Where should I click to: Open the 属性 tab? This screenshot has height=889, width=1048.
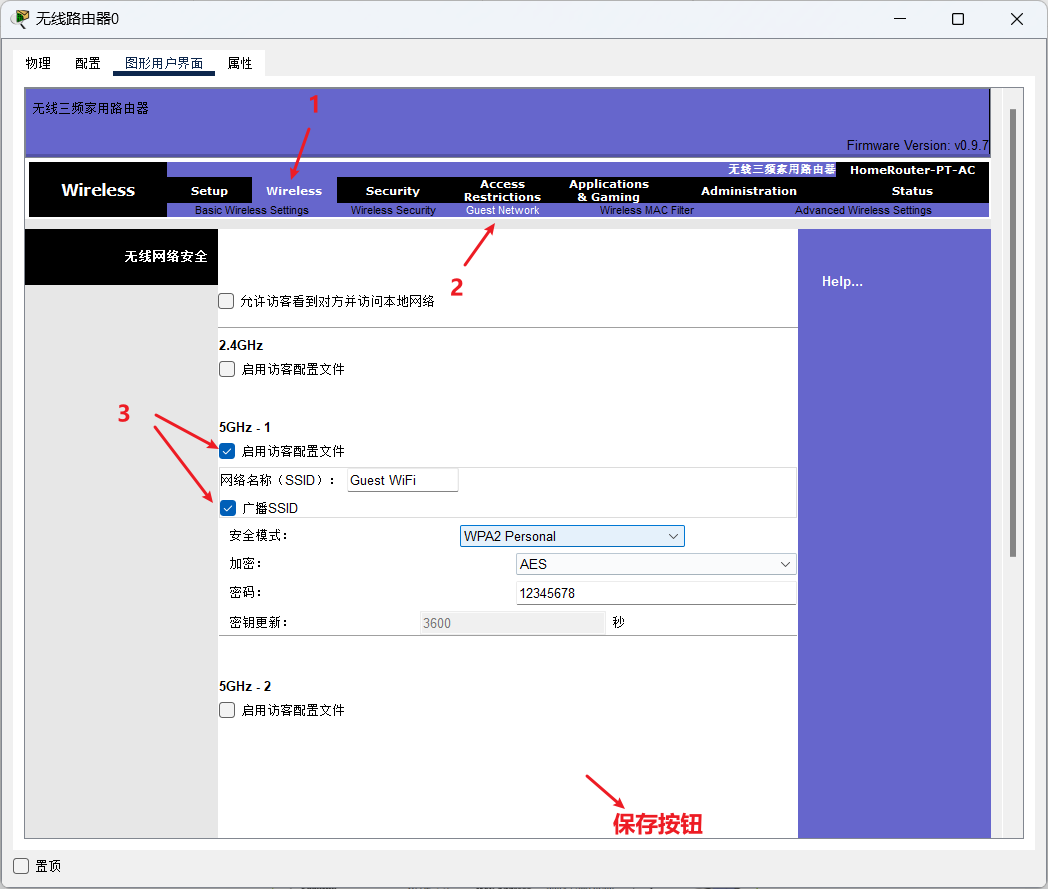(x=240, y=63)
